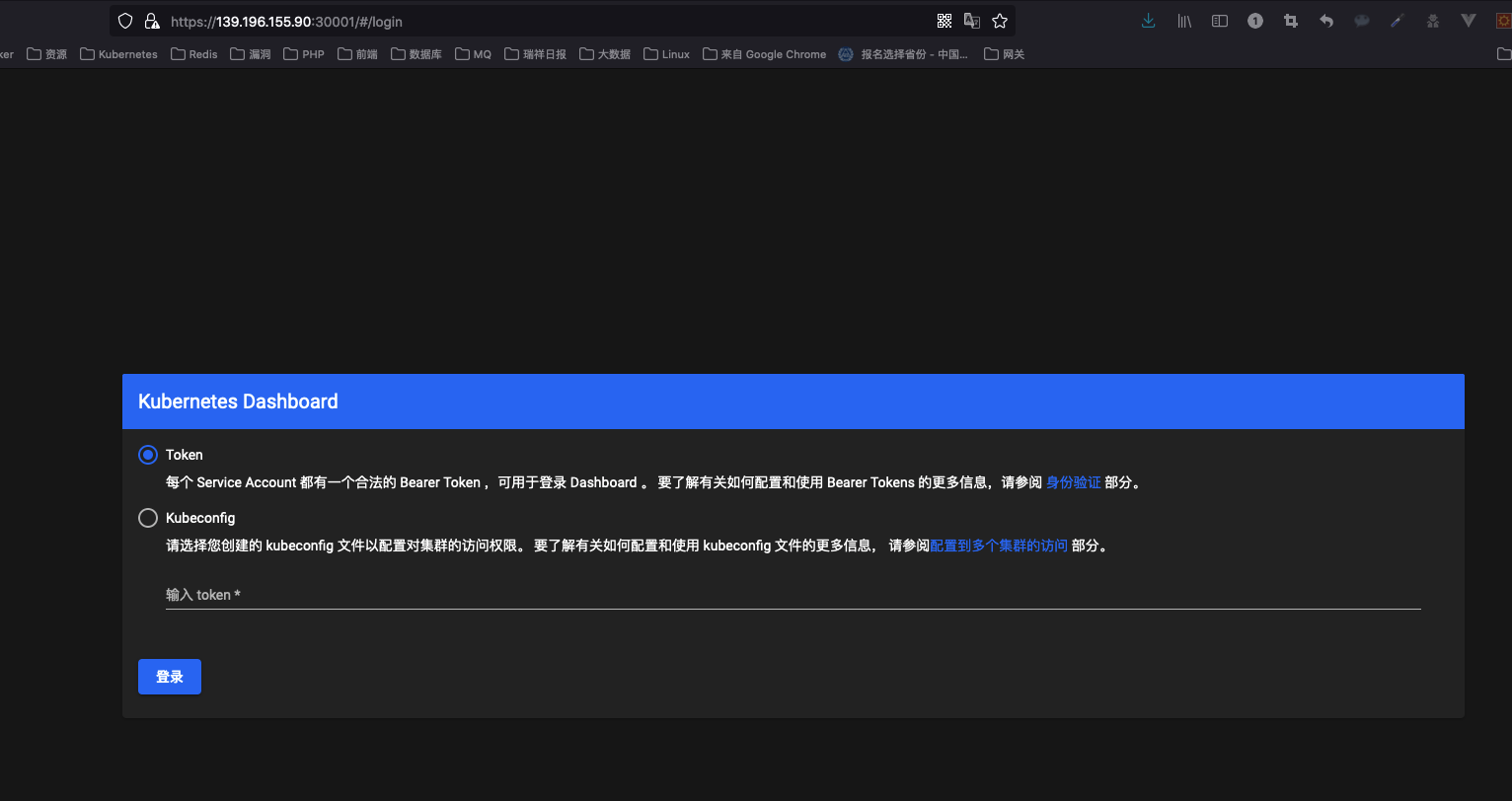Open the Downloads panel
1512x801 pixels.
pos(1148,21)
